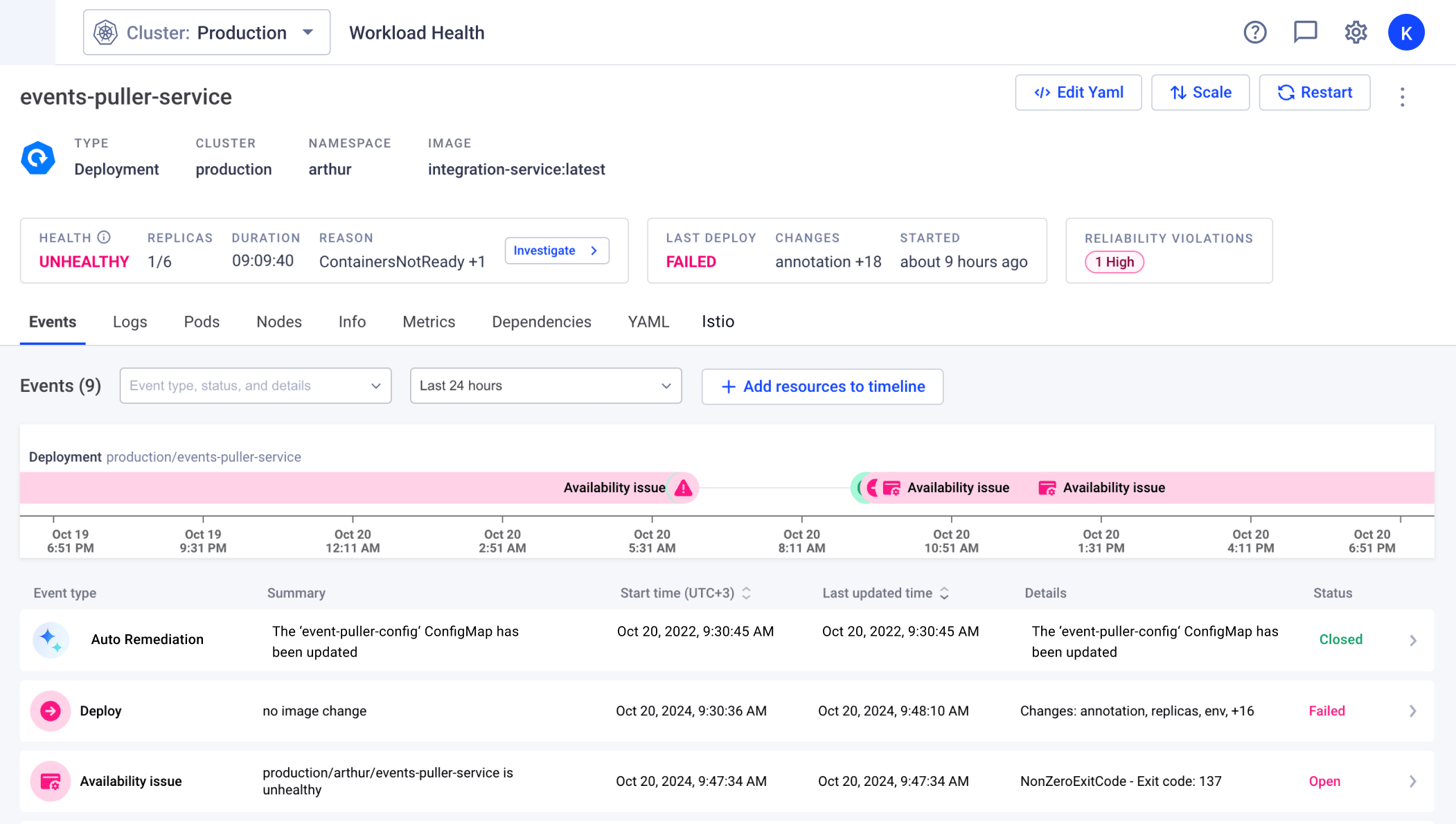This screenshot has width=1456, height=824.
Task: Sort by Start time column
Action: 746,593
